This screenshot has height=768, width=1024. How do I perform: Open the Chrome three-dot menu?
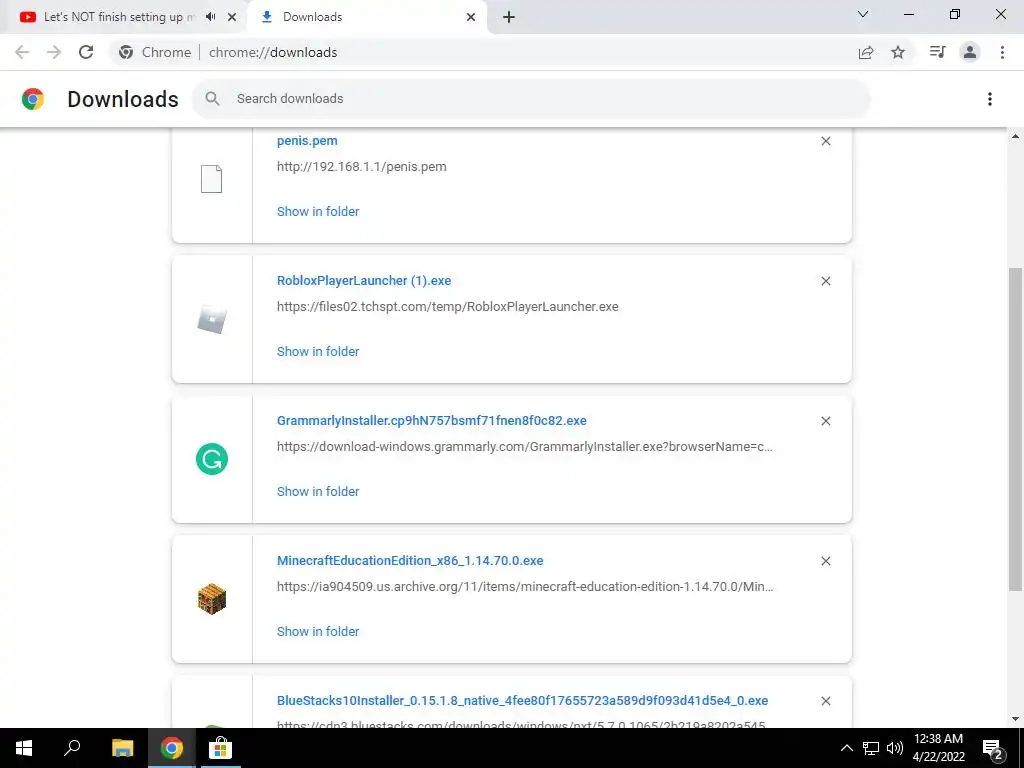click(x=1002, y=52)
